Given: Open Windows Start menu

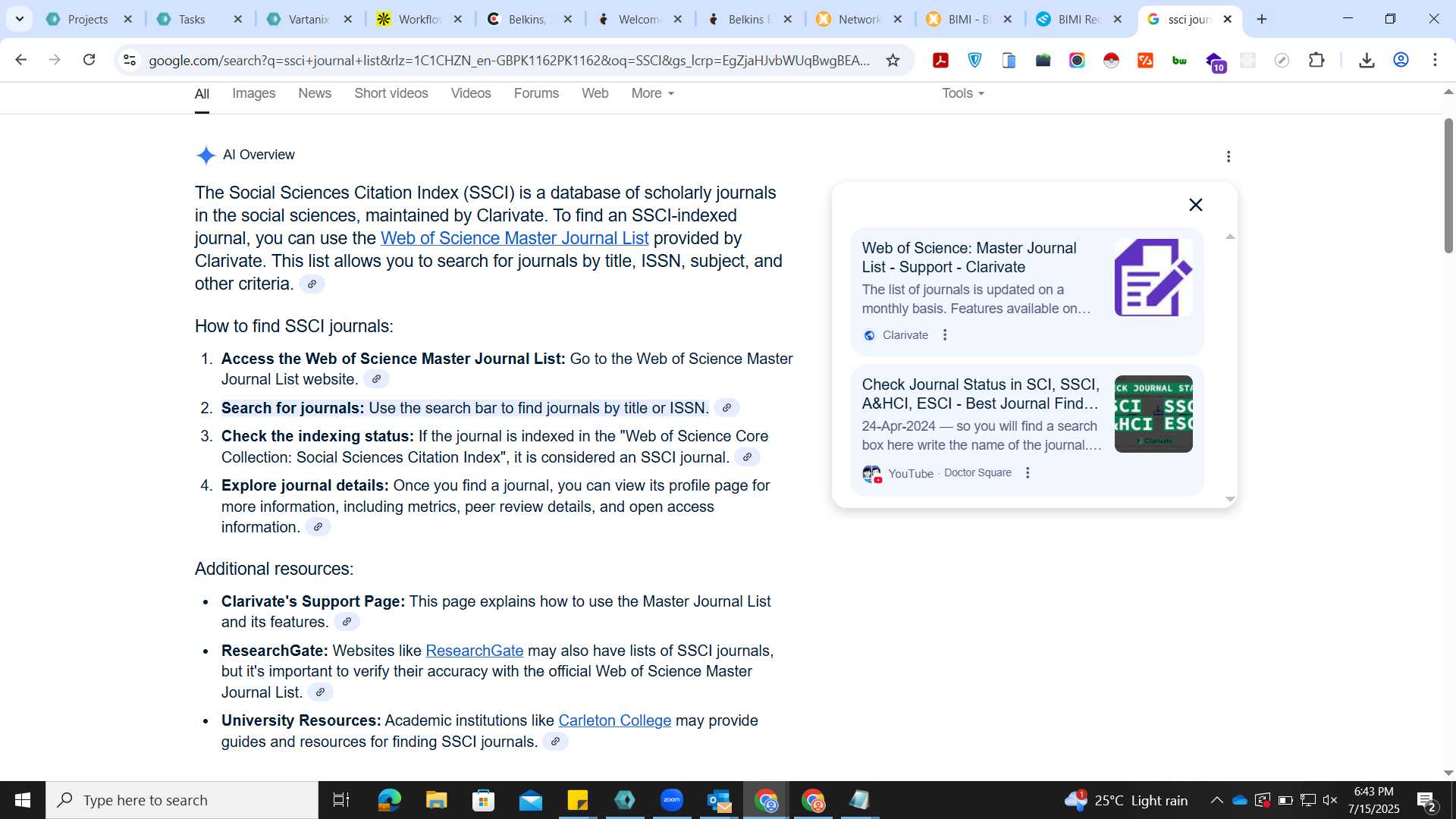Looking at the screenshot, I should (23, 800).
